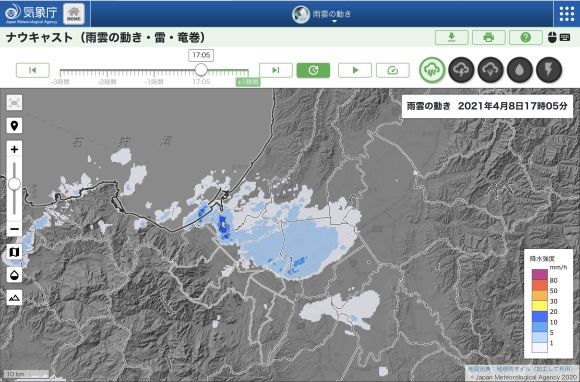The width and height of the screenshot is (580, 382).
Task: Click the location pin icon
Action: click(x=14, y=126)
